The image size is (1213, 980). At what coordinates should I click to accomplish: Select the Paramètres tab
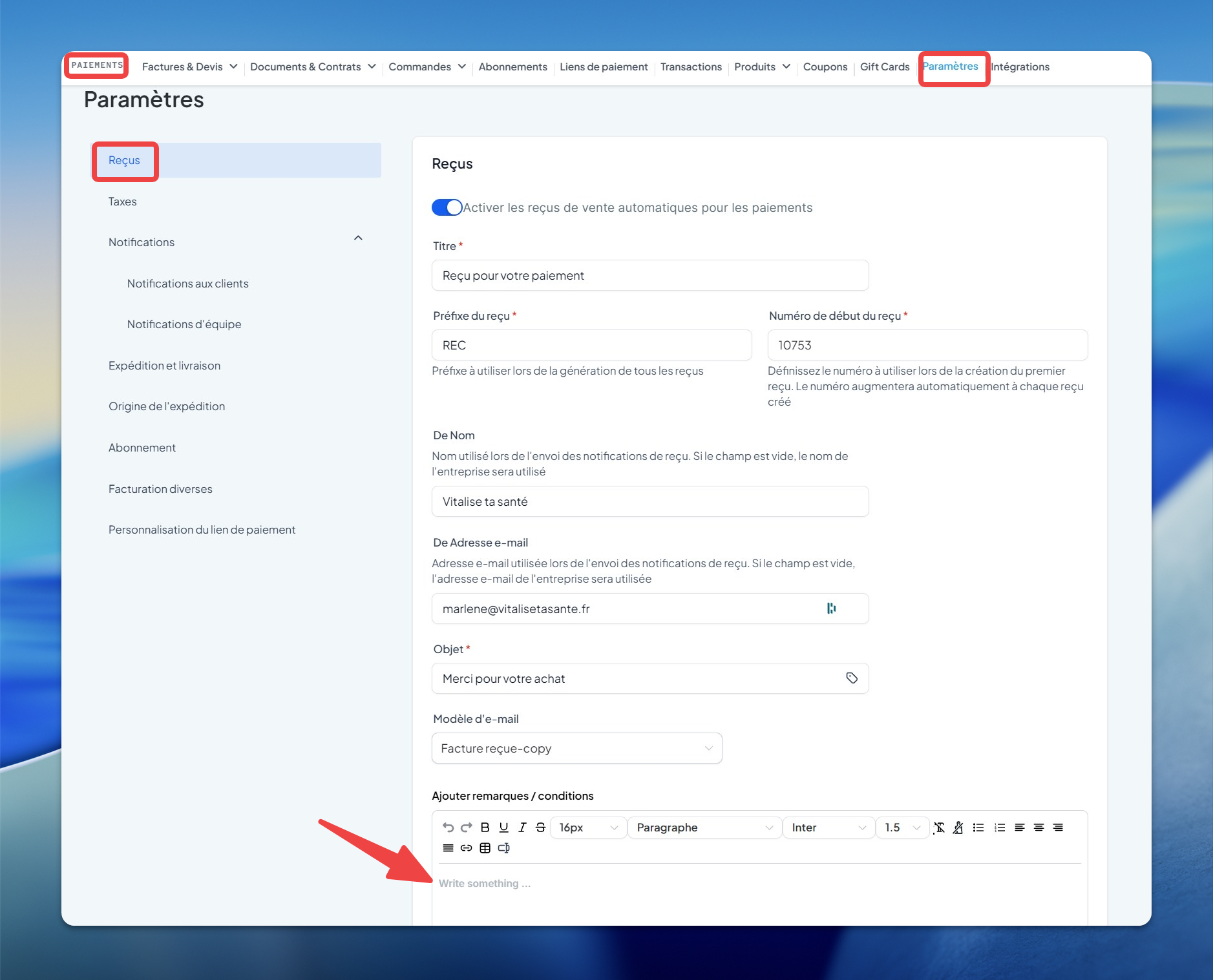pos(950,66)
